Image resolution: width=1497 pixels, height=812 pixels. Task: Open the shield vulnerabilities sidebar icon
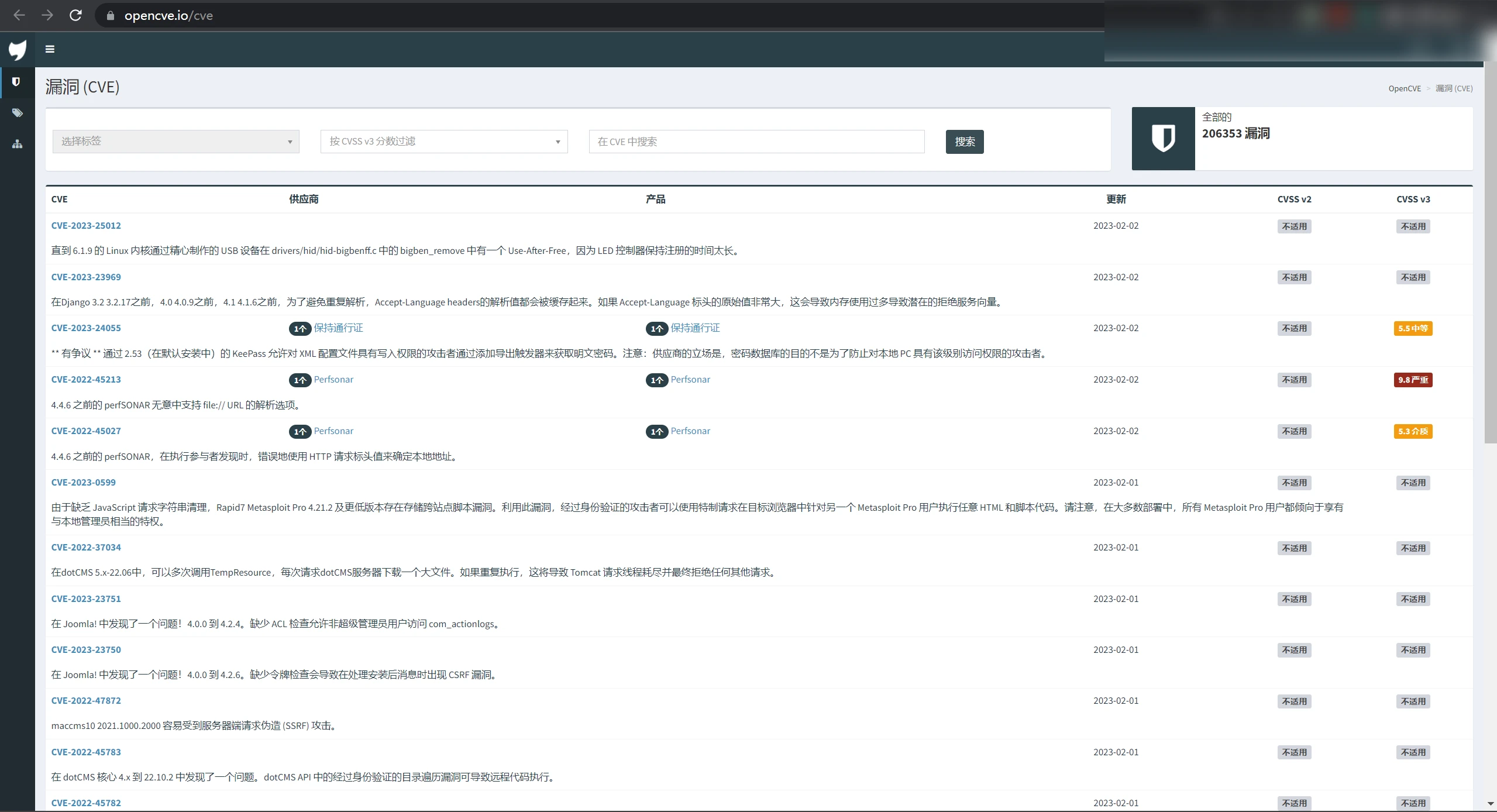(x=16, y=82)
